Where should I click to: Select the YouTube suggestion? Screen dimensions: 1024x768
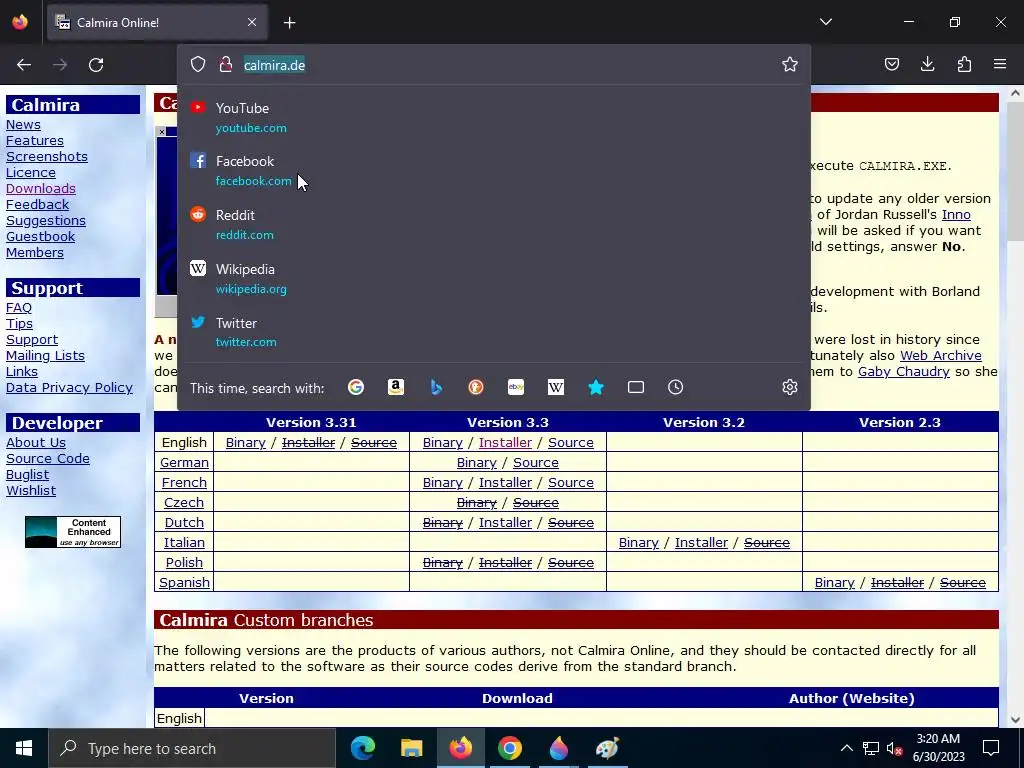pyautogui.click(x=494, y=118)
